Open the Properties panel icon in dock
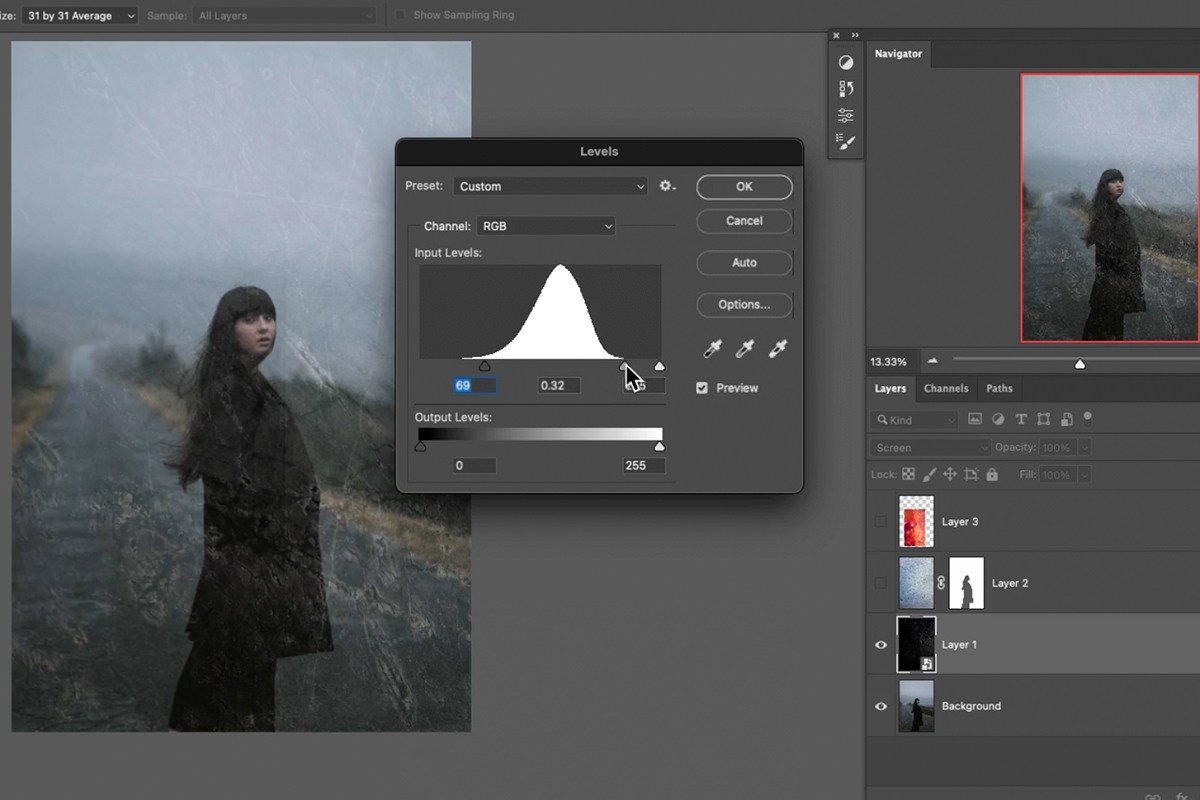 pos(847,115)
